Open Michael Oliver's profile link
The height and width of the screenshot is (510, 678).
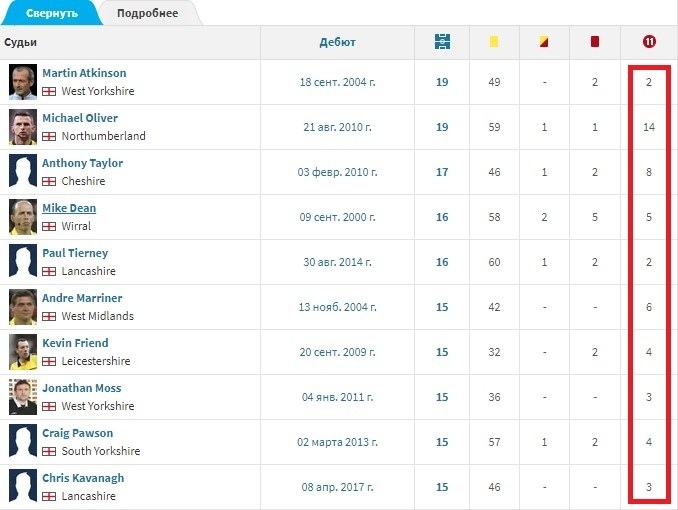pyautogui.click(x=80, y=118)
